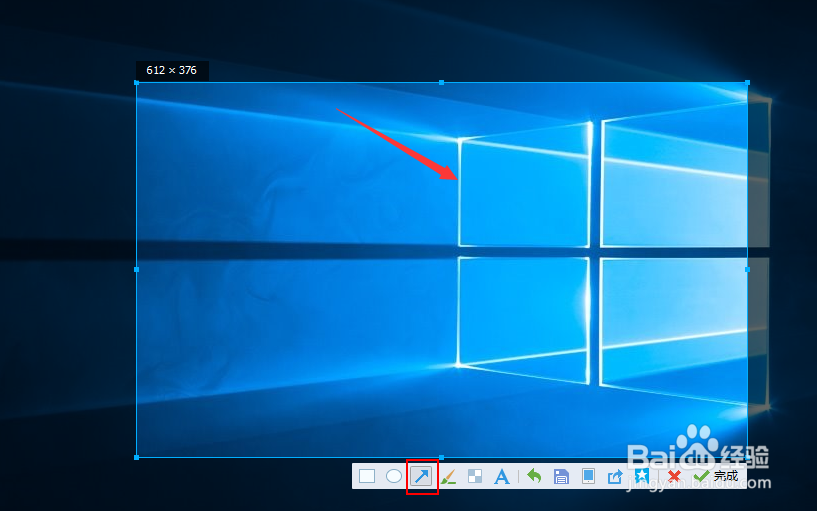Viewport: 817px width, 511px height.
Task: Save the screenshot with floppy icon
Action: click(x=561, y=476)
